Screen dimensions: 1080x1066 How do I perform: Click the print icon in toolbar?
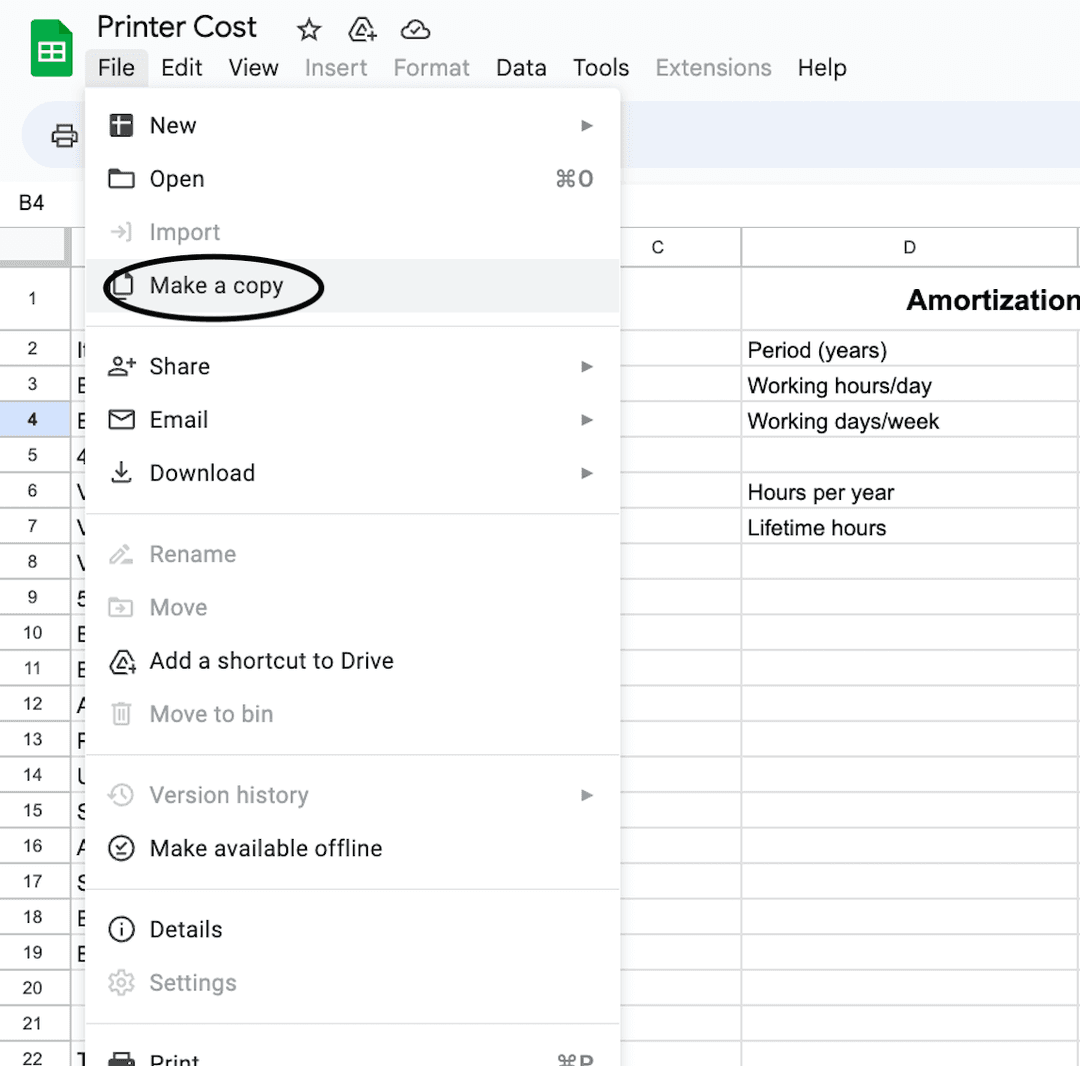coord(65,136)
